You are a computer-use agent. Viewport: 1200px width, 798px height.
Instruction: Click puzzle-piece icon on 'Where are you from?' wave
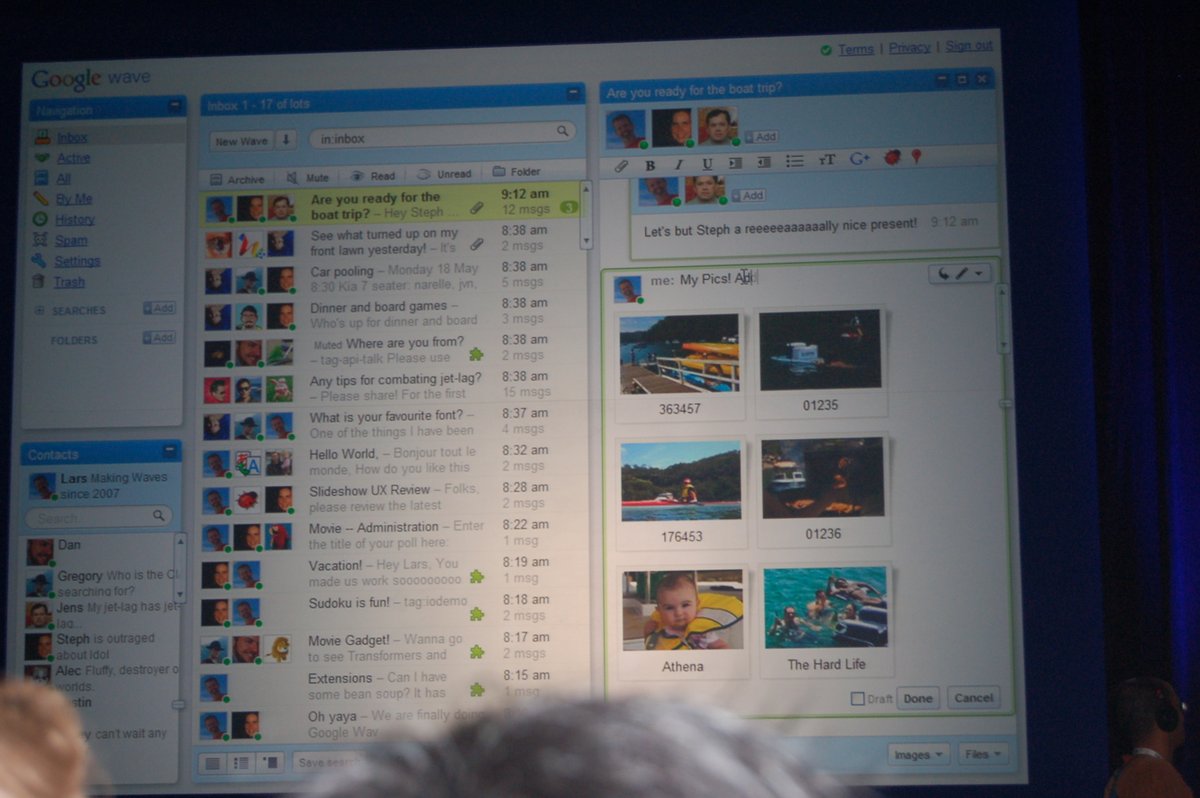pos(477,353)
